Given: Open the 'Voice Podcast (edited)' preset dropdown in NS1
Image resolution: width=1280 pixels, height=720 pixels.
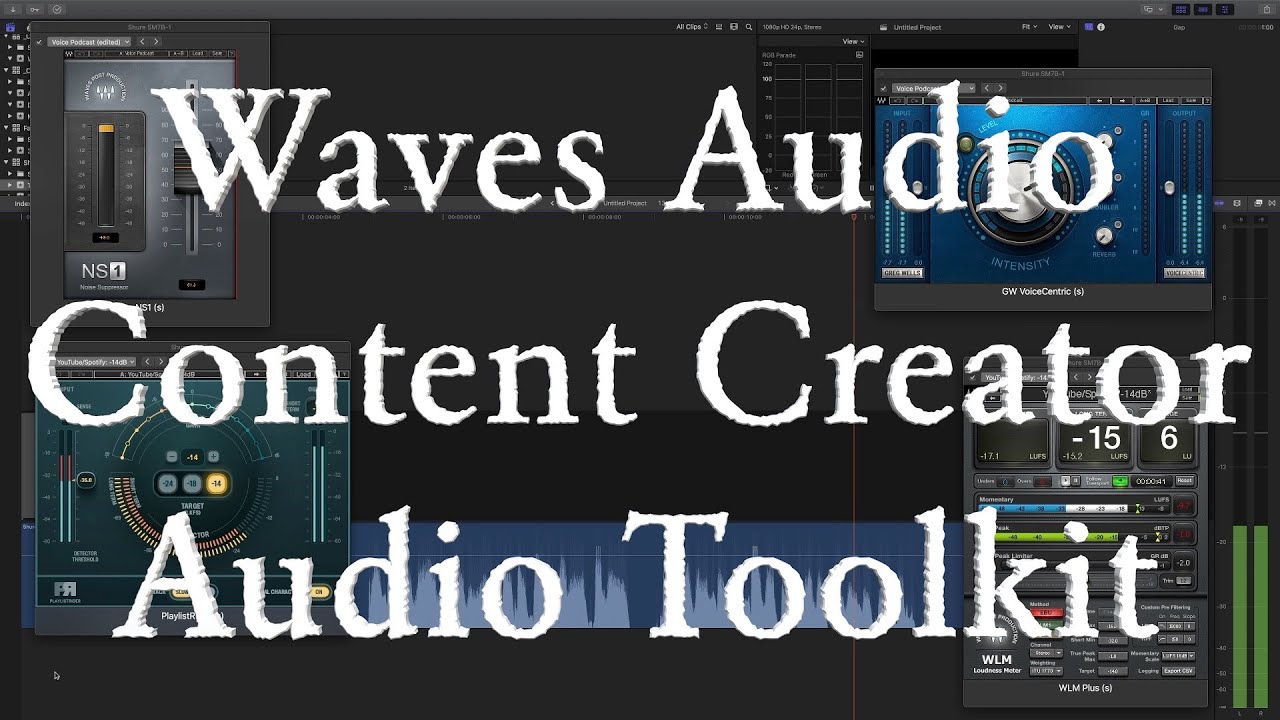Looking at the screenshot, I should click(90, 42).
